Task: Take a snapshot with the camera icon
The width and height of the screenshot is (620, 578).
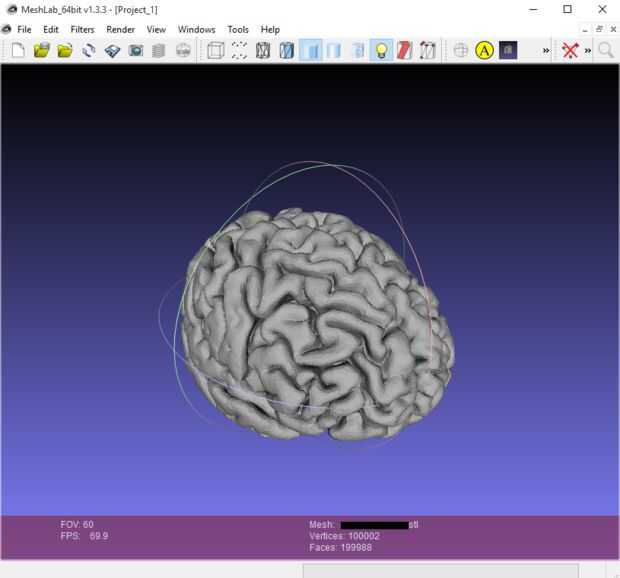Action: [136, 50]
